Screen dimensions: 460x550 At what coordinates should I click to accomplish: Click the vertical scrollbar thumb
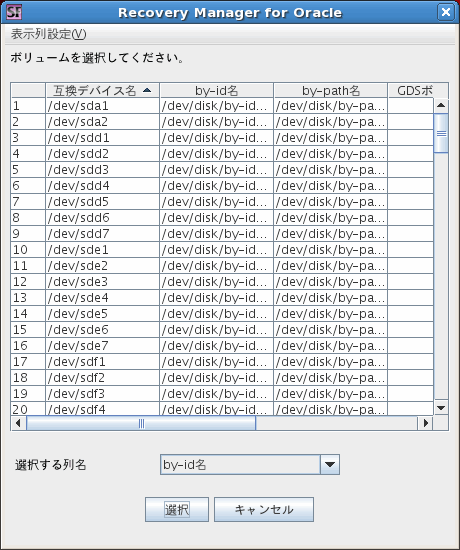coord(441,133)
